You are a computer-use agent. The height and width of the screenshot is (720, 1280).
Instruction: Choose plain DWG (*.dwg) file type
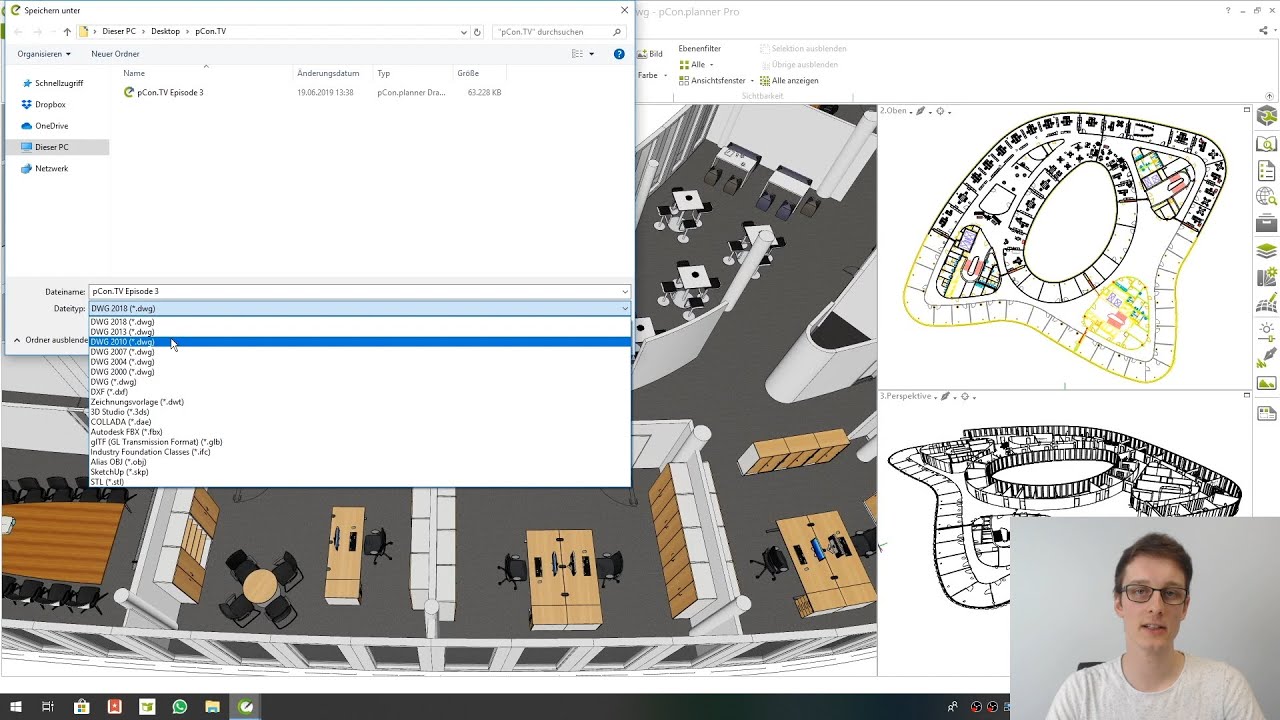click(360, 382)
